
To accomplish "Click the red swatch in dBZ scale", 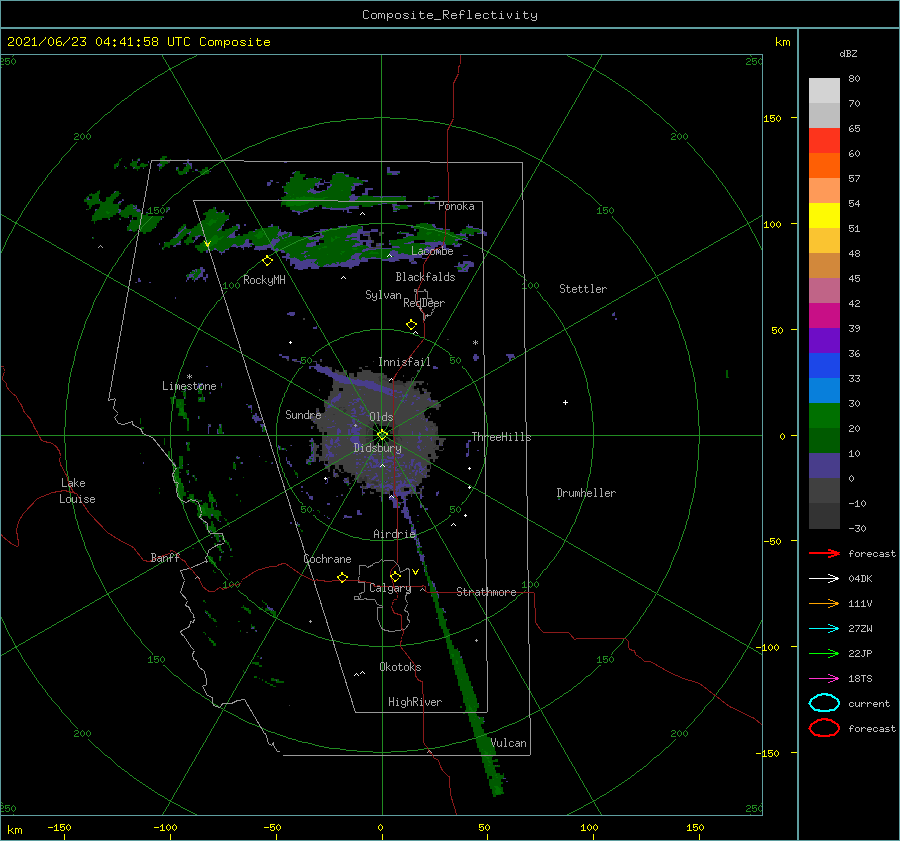I will [x=824, y=141].
